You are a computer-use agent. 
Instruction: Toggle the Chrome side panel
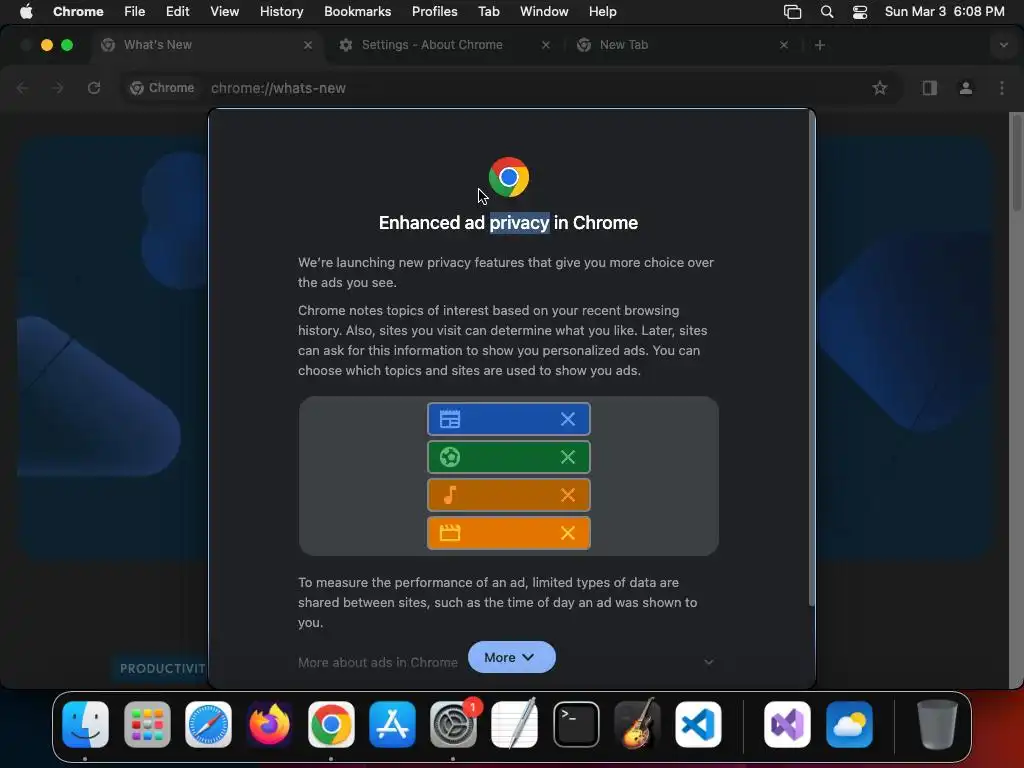tap(929, 88)
